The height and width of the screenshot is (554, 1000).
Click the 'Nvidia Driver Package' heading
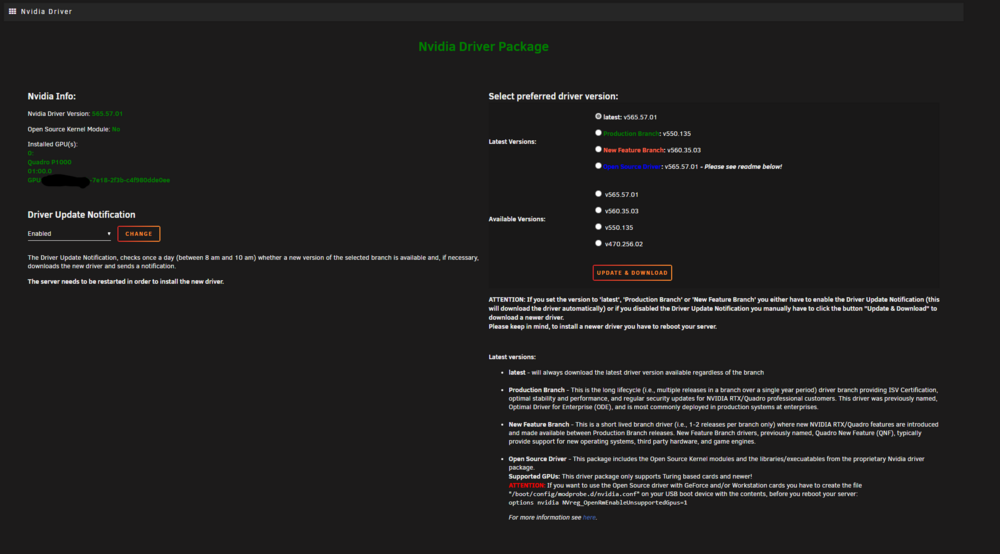483,47
